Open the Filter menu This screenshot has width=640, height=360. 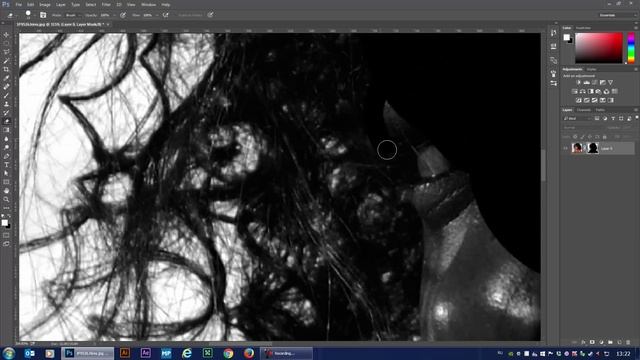pyautogui.click(x=106, y=4)
